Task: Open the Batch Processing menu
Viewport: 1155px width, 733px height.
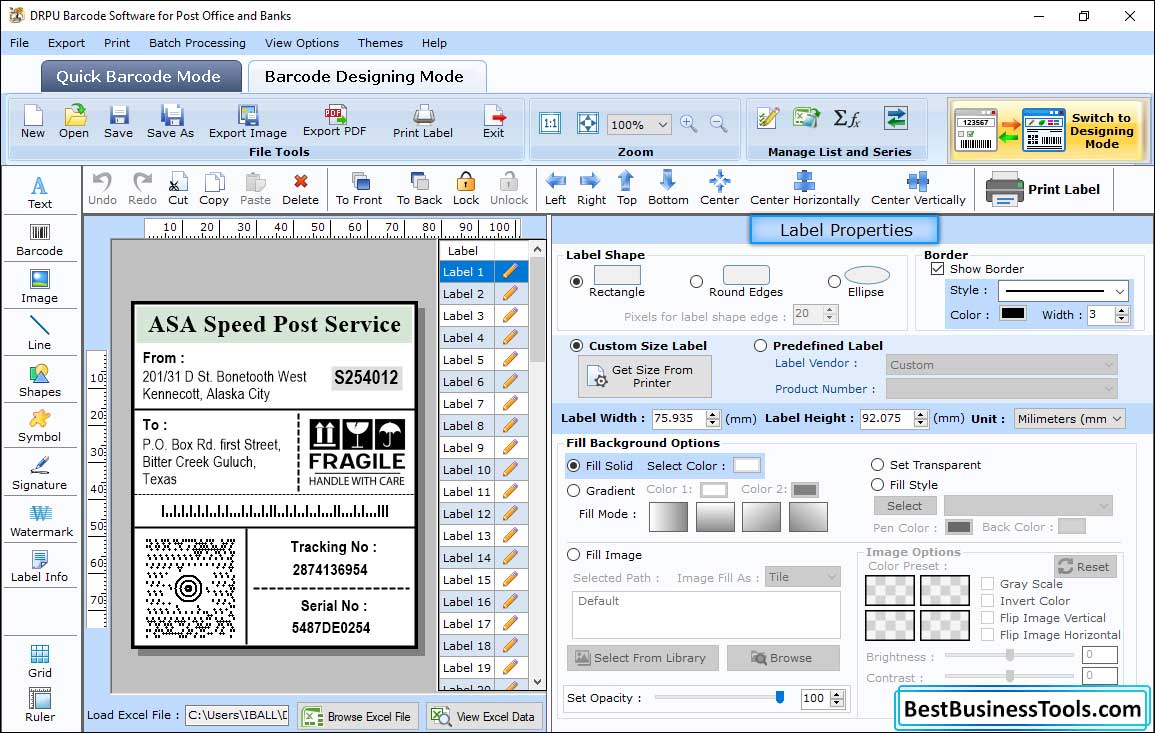Action: (x=197, y=43)
